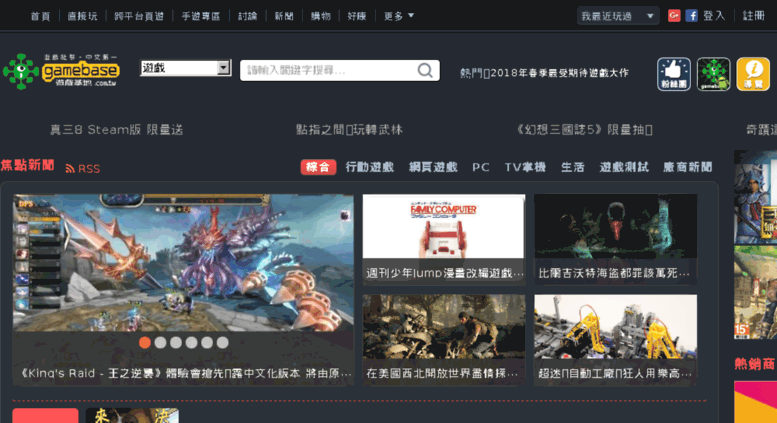Open 直接玩 in the top menu
The image size is (777, 423).
tap(82, 16)
